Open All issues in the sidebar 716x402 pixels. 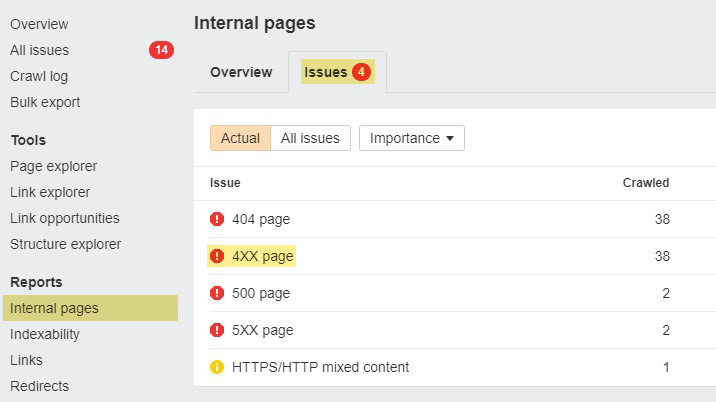(x=40, y=50)
